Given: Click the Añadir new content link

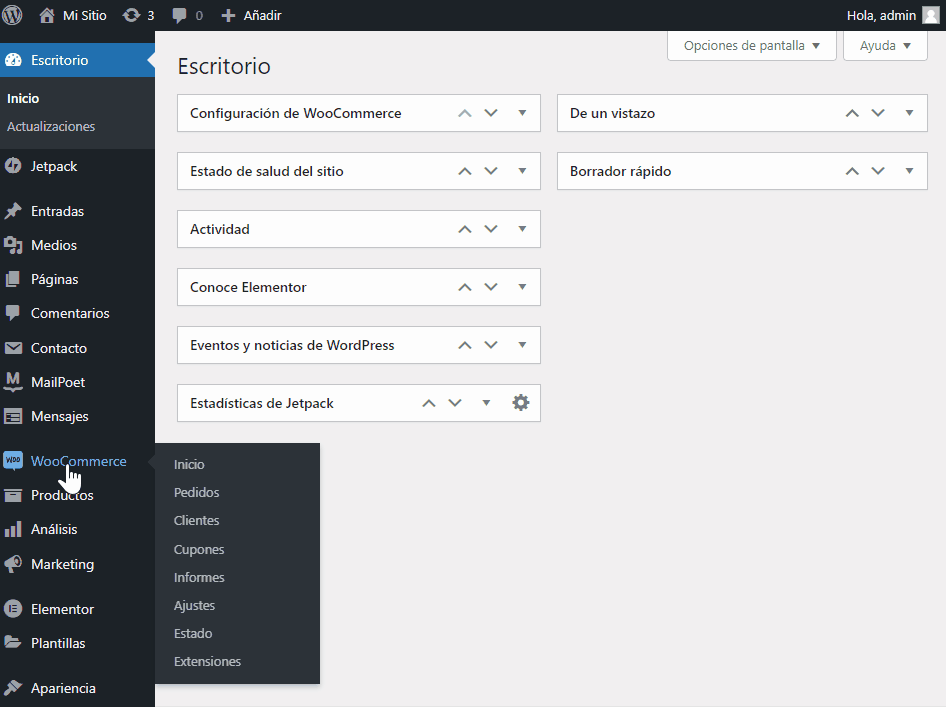Looking at the screenshot, I should tap(262, 16).
